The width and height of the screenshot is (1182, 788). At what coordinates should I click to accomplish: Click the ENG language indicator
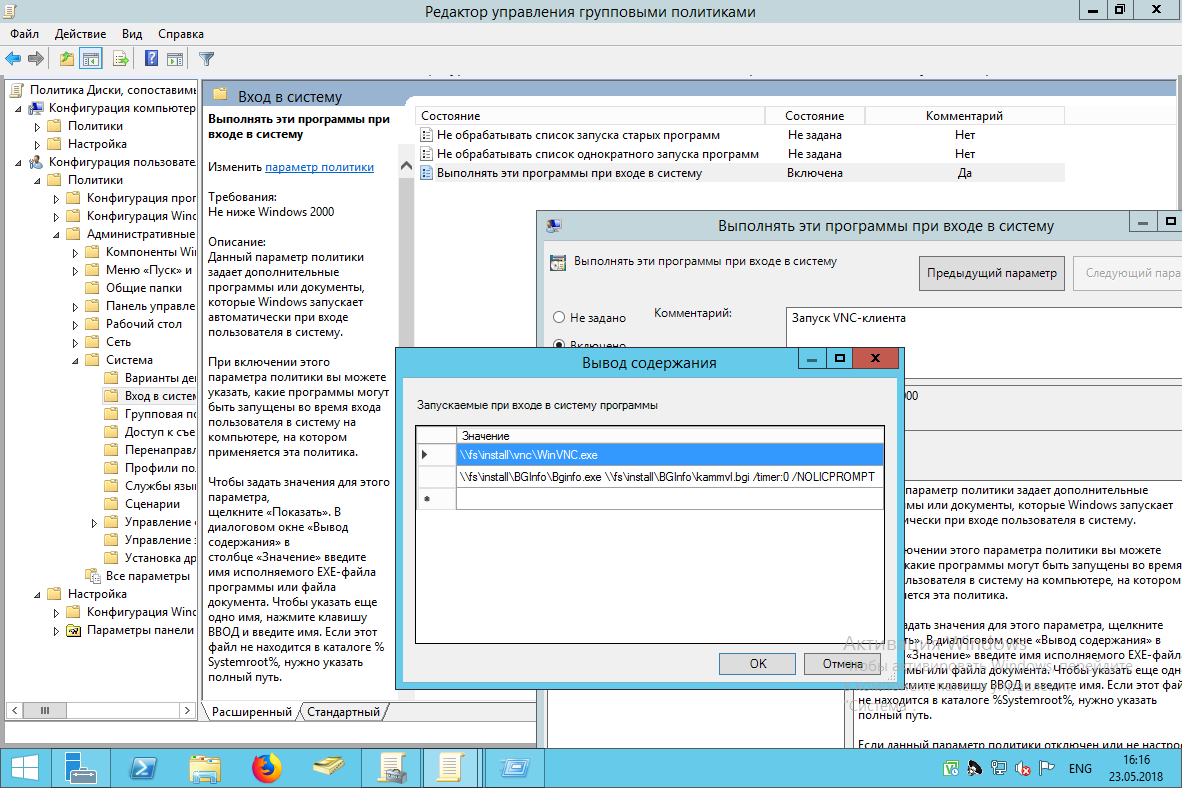(1080, 768)
